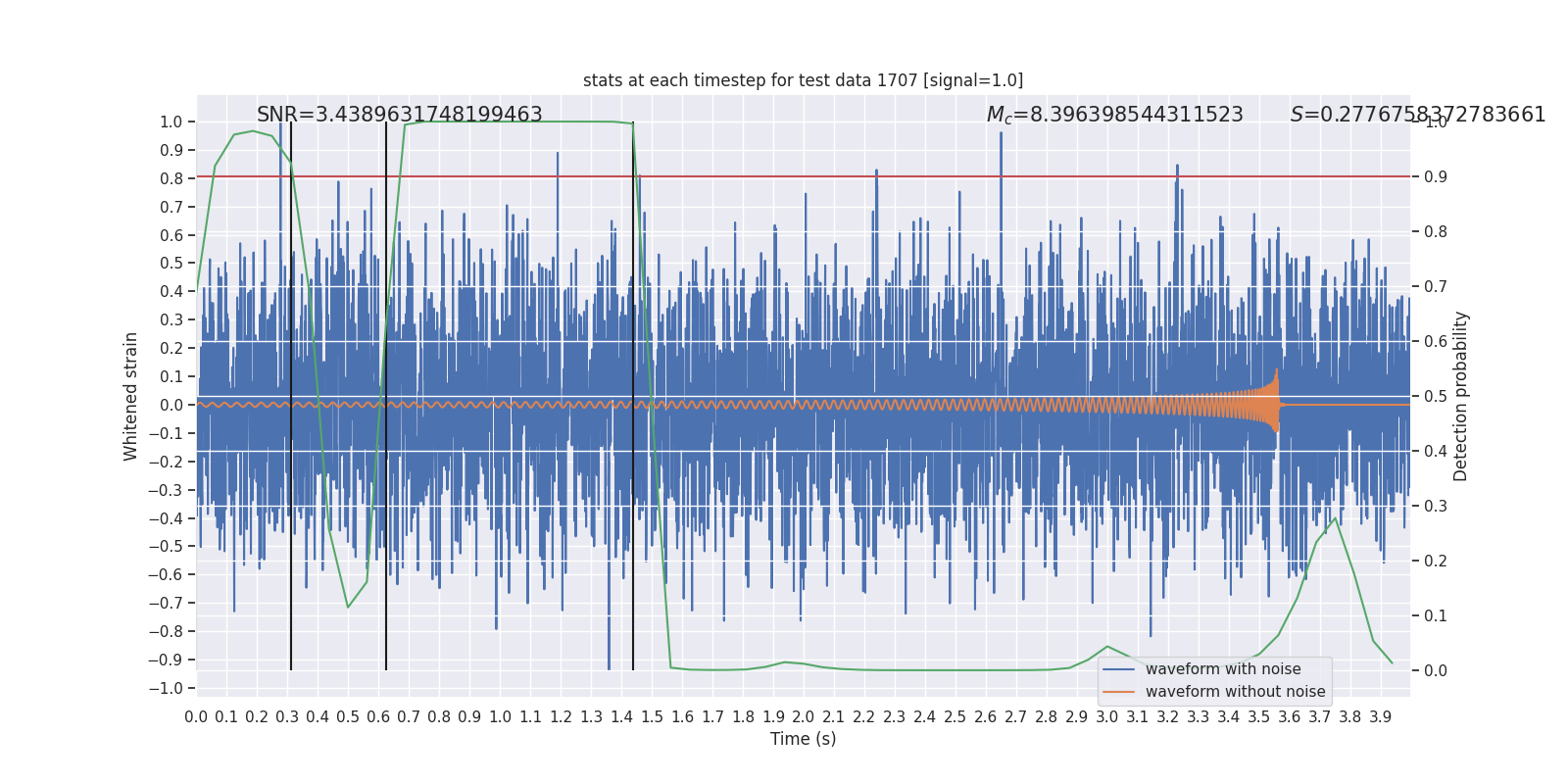Click the 'Detection probability' axis label
The height and width of the screenshot is (784, 1568).
coord(1461,396)
